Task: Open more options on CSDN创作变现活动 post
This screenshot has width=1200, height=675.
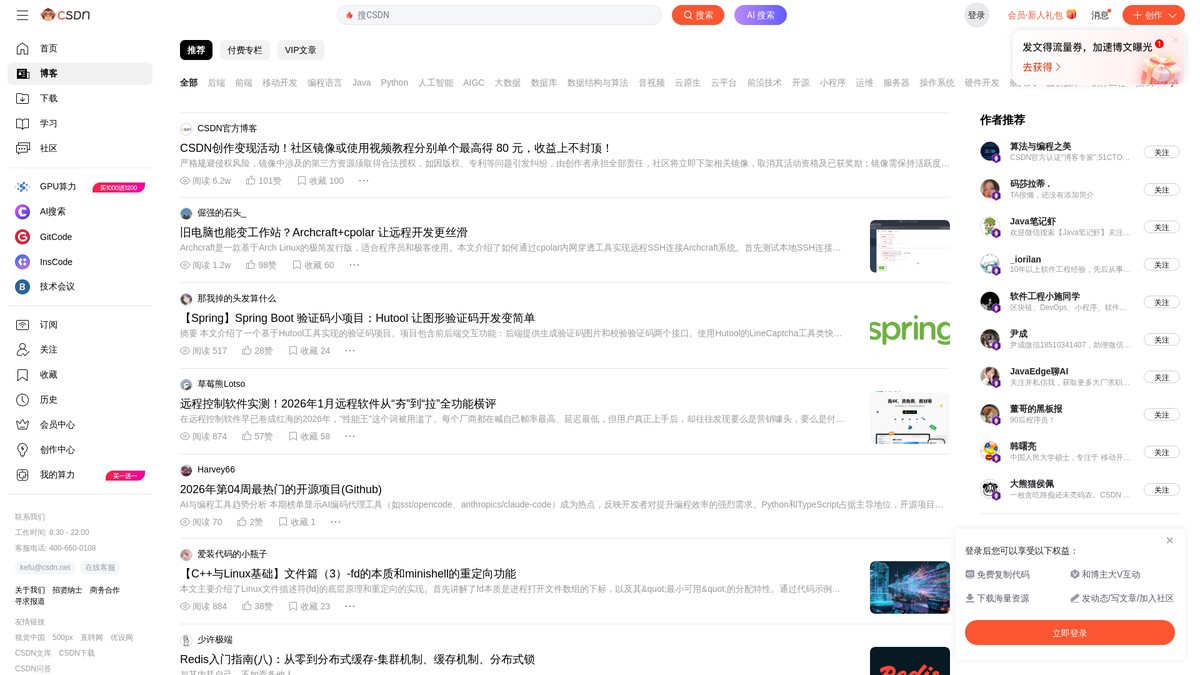Action: (363, 181)
